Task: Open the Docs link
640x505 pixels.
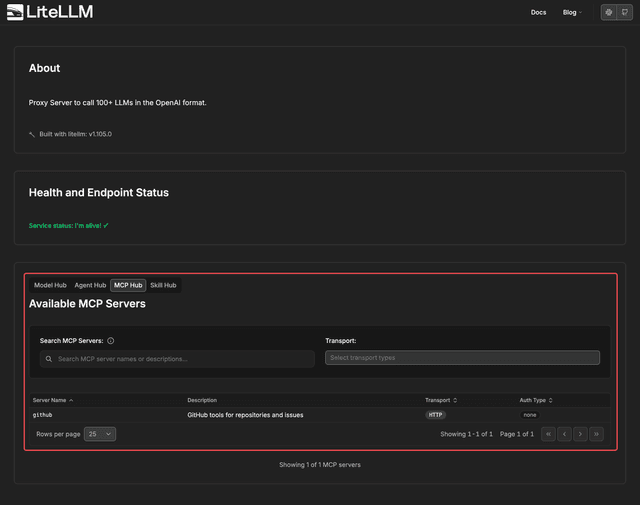Action: [x=538, y=12]
